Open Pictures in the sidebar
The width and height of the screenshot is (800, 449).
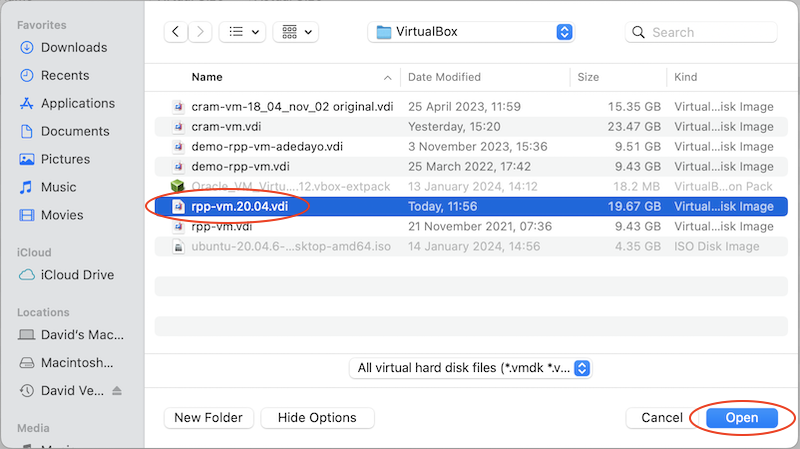pyautogui.click(x=65, y=159)
